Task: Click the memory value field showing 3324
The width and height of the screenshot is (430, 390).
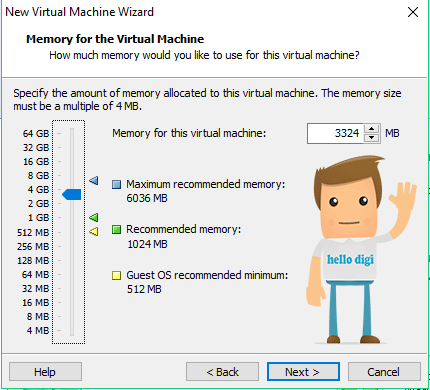Action: point(335,133)
